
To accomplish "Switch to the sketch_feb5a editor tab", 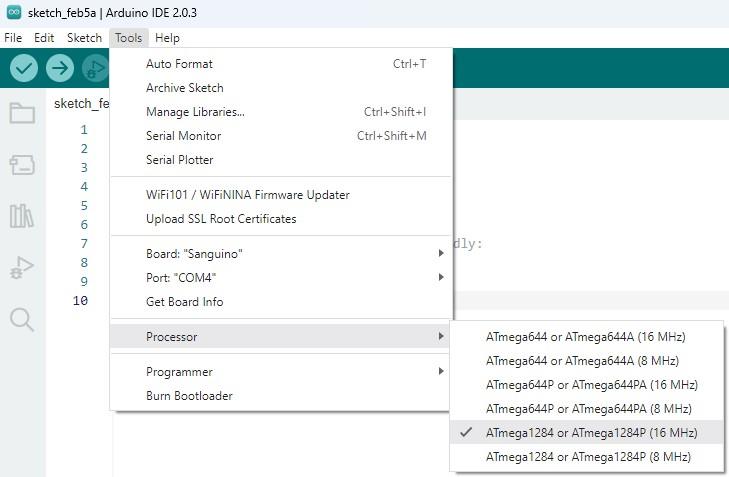I will point(82,103).
